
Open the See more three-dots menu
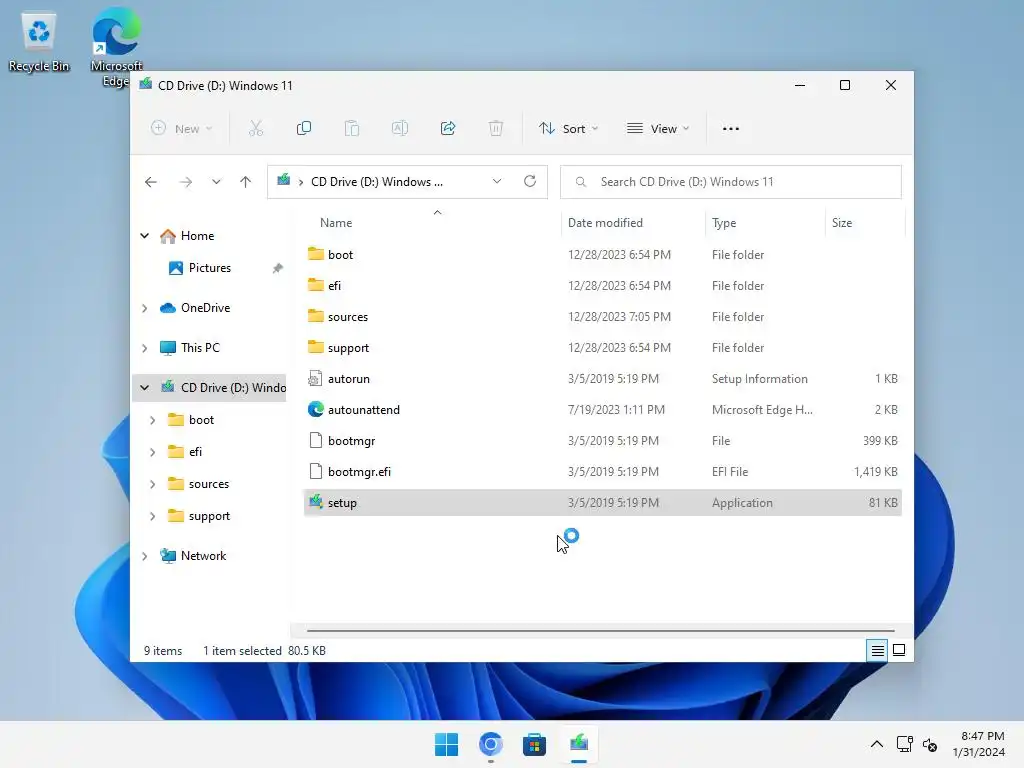coord(731,129)
